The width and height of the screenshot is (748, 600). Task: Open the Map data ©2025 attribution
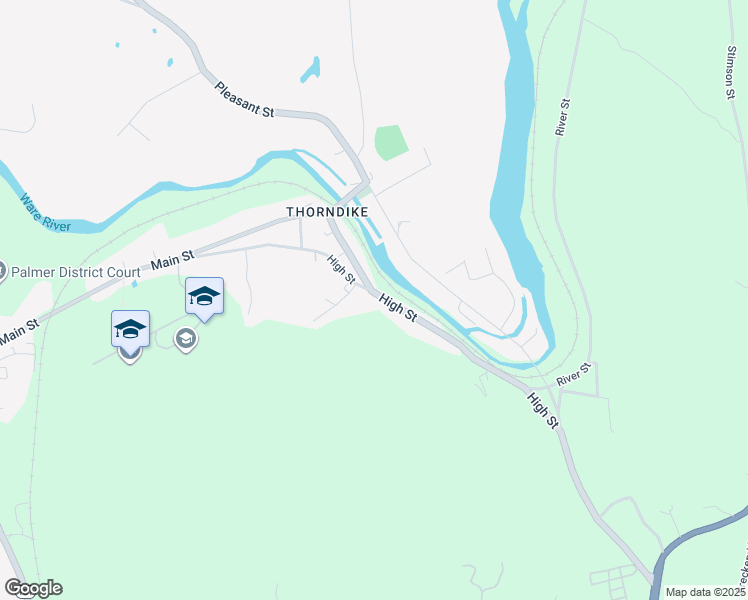tap(705, 592)
